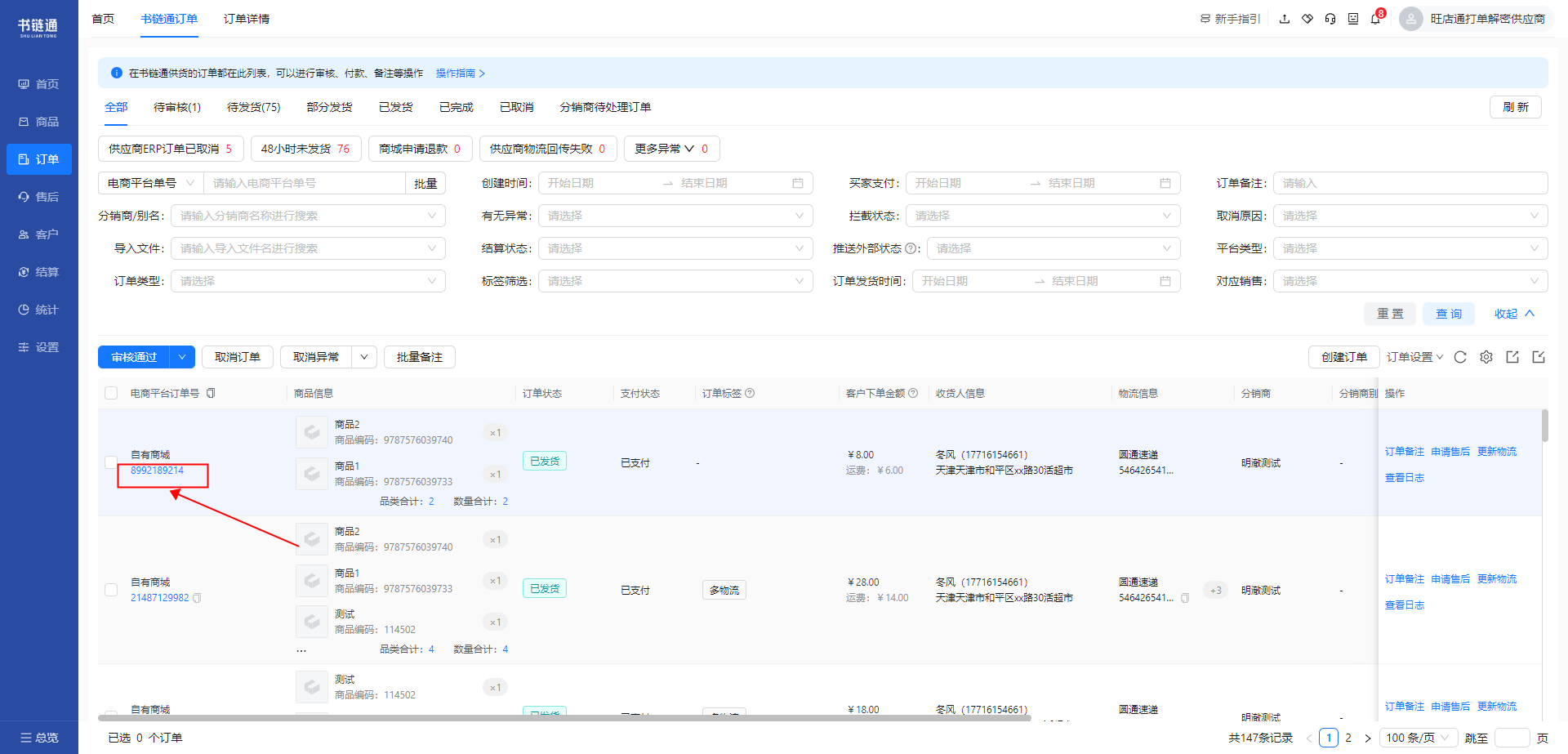
Task: Expand 更多异常 filter dropdown
Action: click(671, 149)
